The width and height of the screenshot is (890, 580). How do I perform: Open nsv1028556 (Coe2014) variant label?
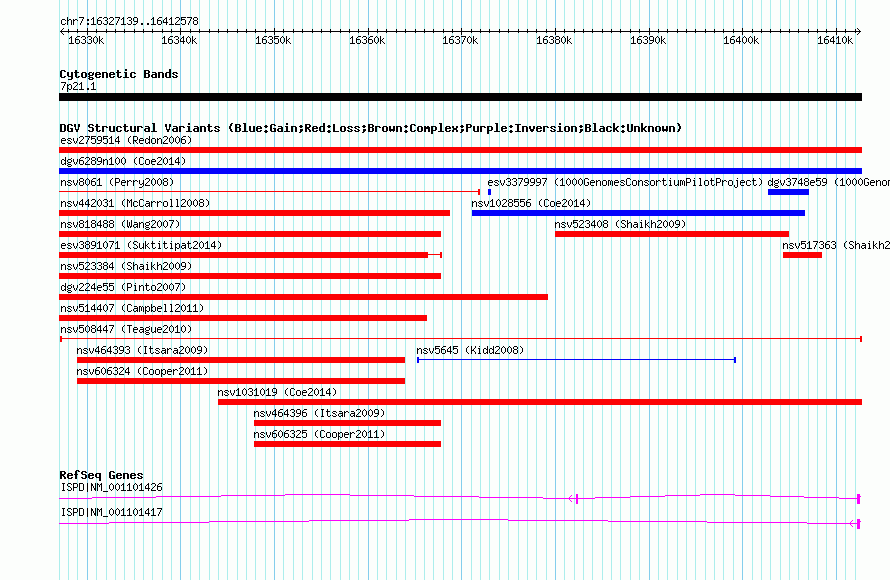(531, 203)
